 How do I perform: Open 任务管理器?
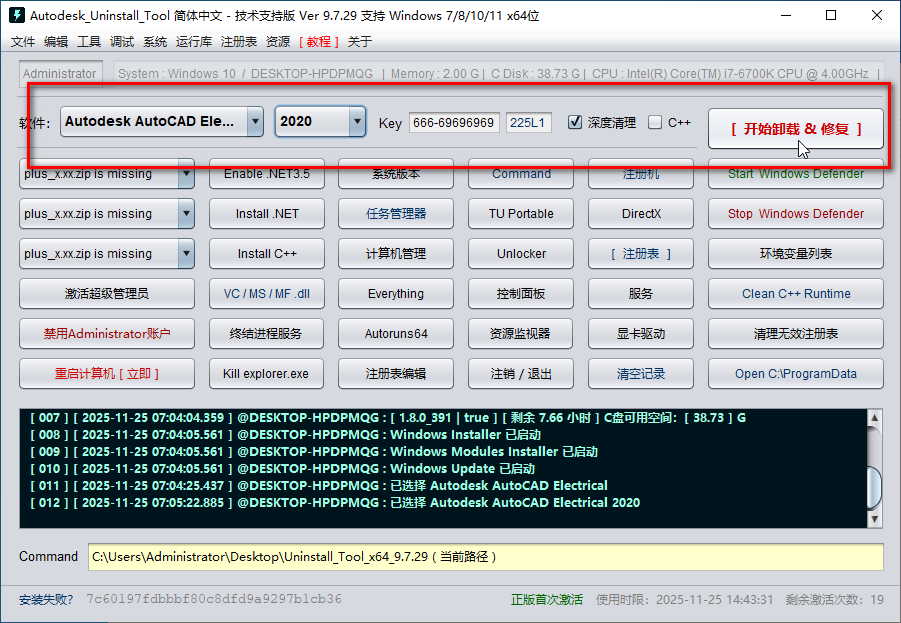(396, 214)
